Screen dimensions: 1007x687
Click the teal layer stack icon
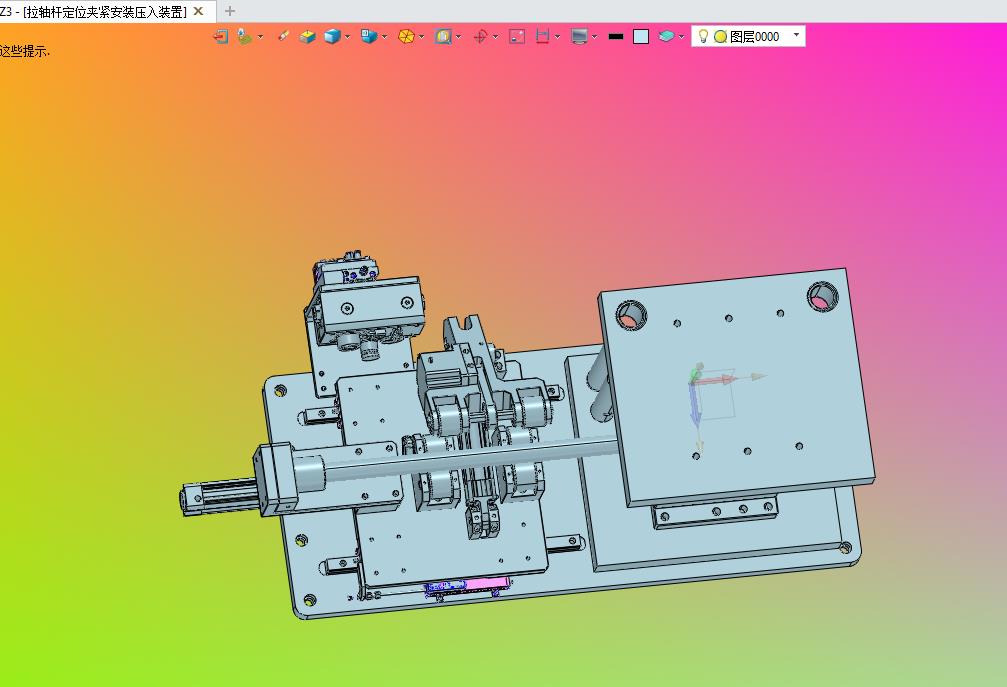(666, 37)
